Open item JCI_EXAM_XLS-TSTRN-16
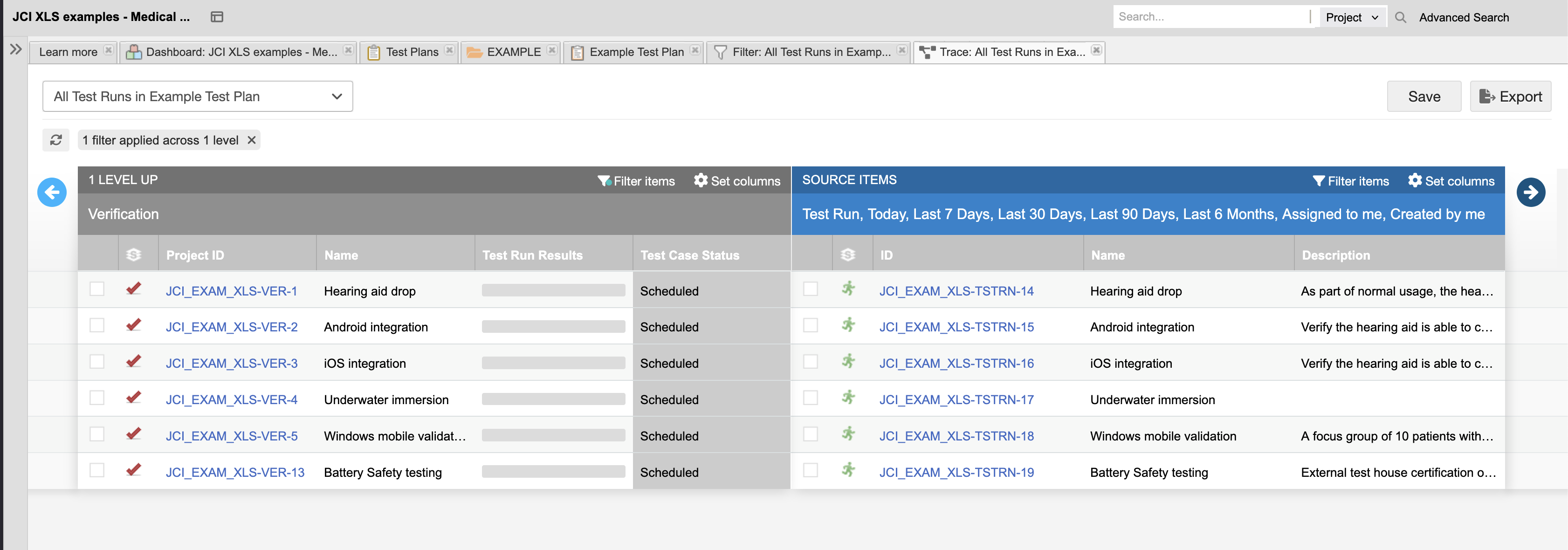This screenshot has width=1568, height=550. 957,363
